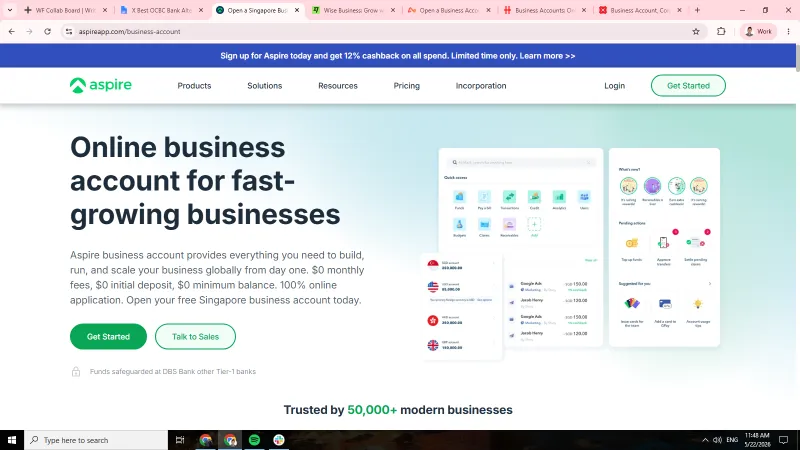This screenshot has height=450, width=800.
Task: Click the Login link
Action: point(614,86)
